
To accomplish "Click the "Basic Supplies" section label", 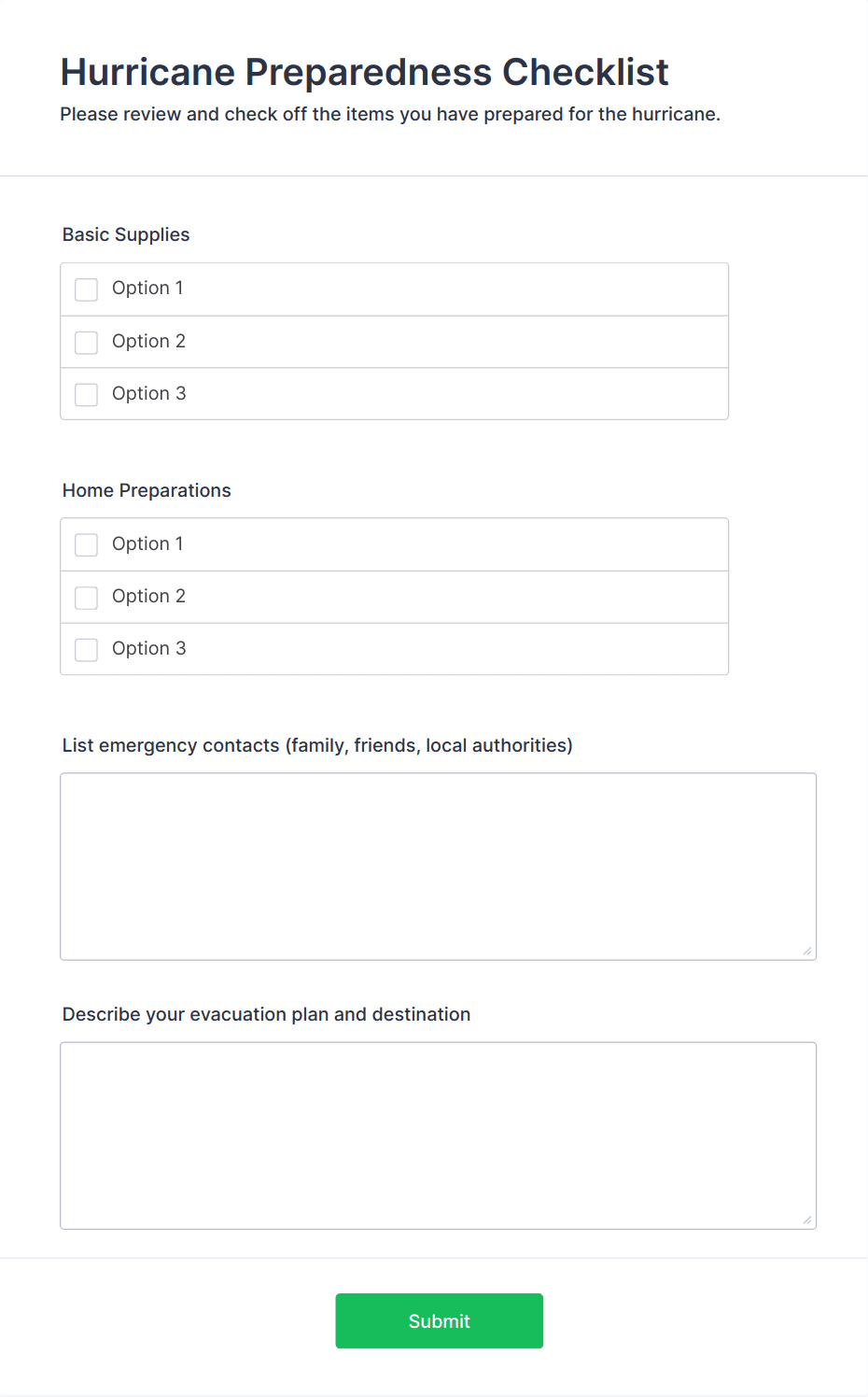I will coord(126,235).
